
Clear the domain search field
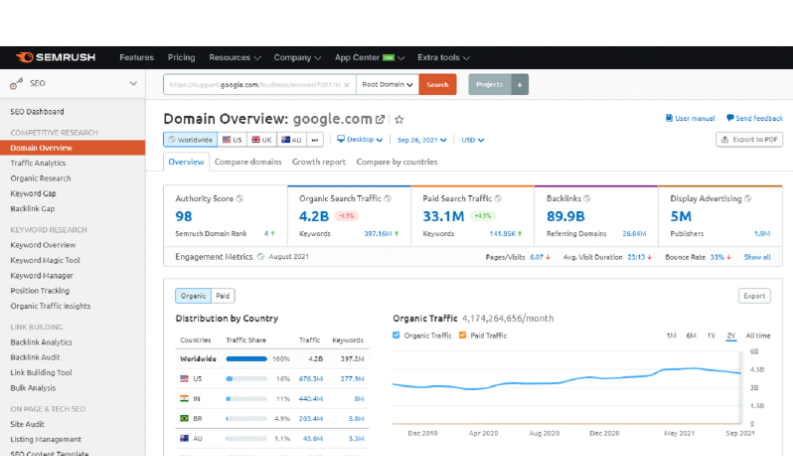pos(346,85)
